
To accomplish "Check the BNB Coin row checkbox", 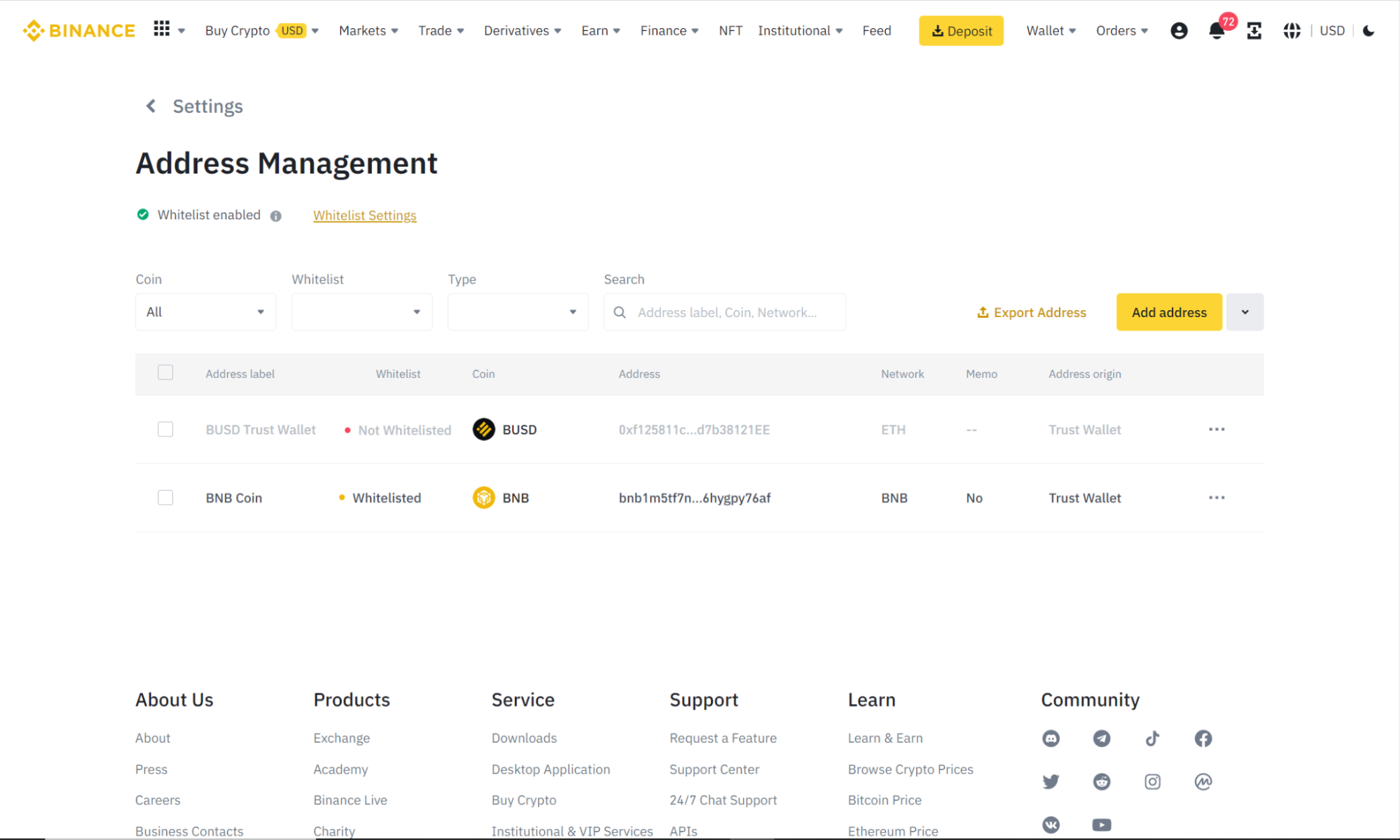I will tap(165, 498).
